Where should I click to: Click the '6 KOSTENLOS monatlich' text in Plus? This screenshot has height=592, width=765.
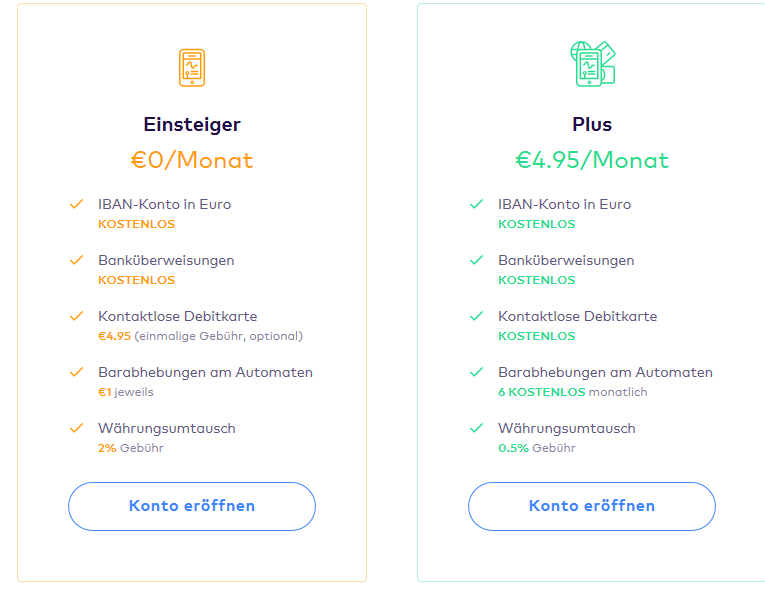tap(572, 392)
